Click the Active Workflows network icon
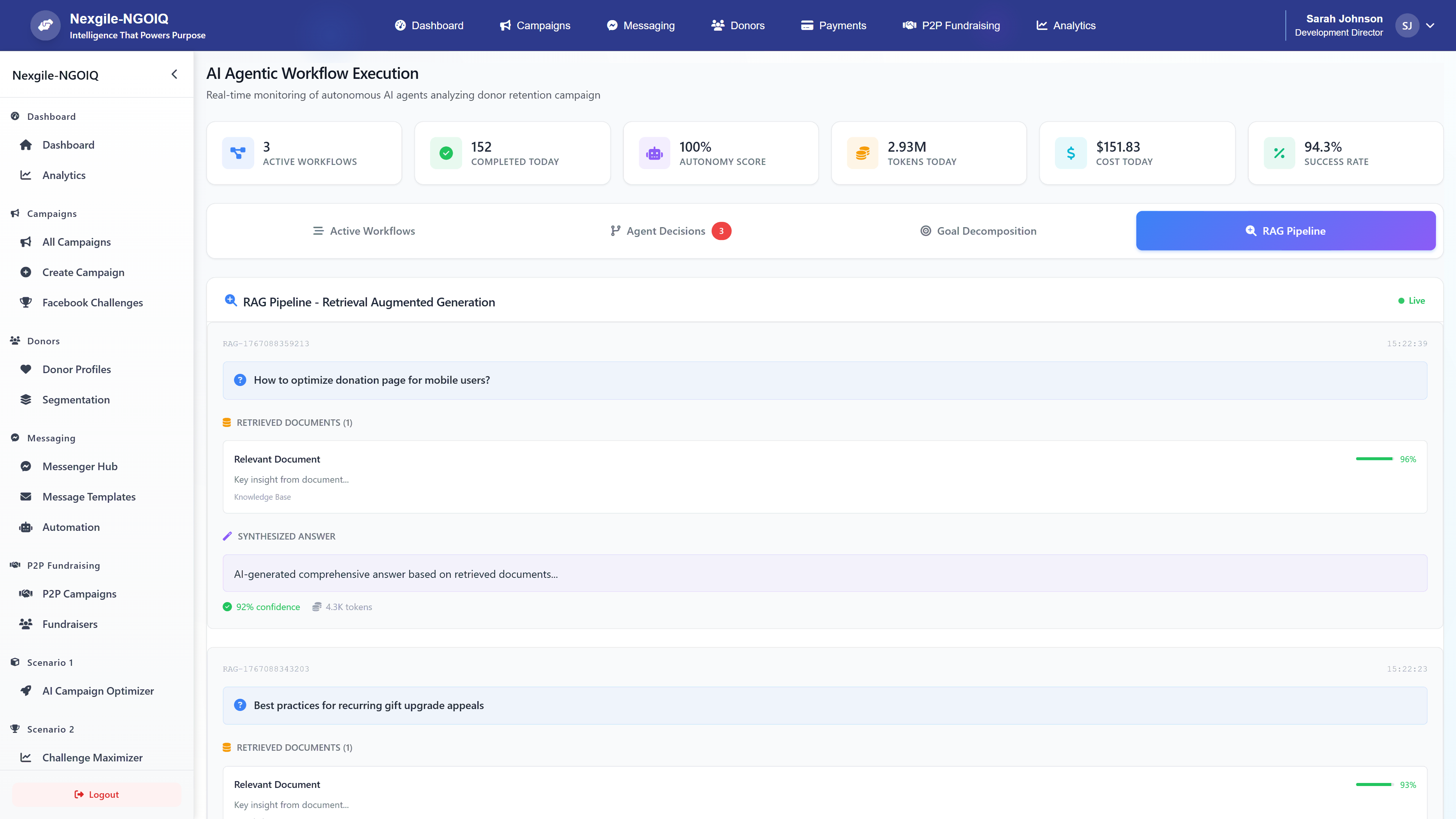This screenshot has height=819, width=1456. [238, 152]
